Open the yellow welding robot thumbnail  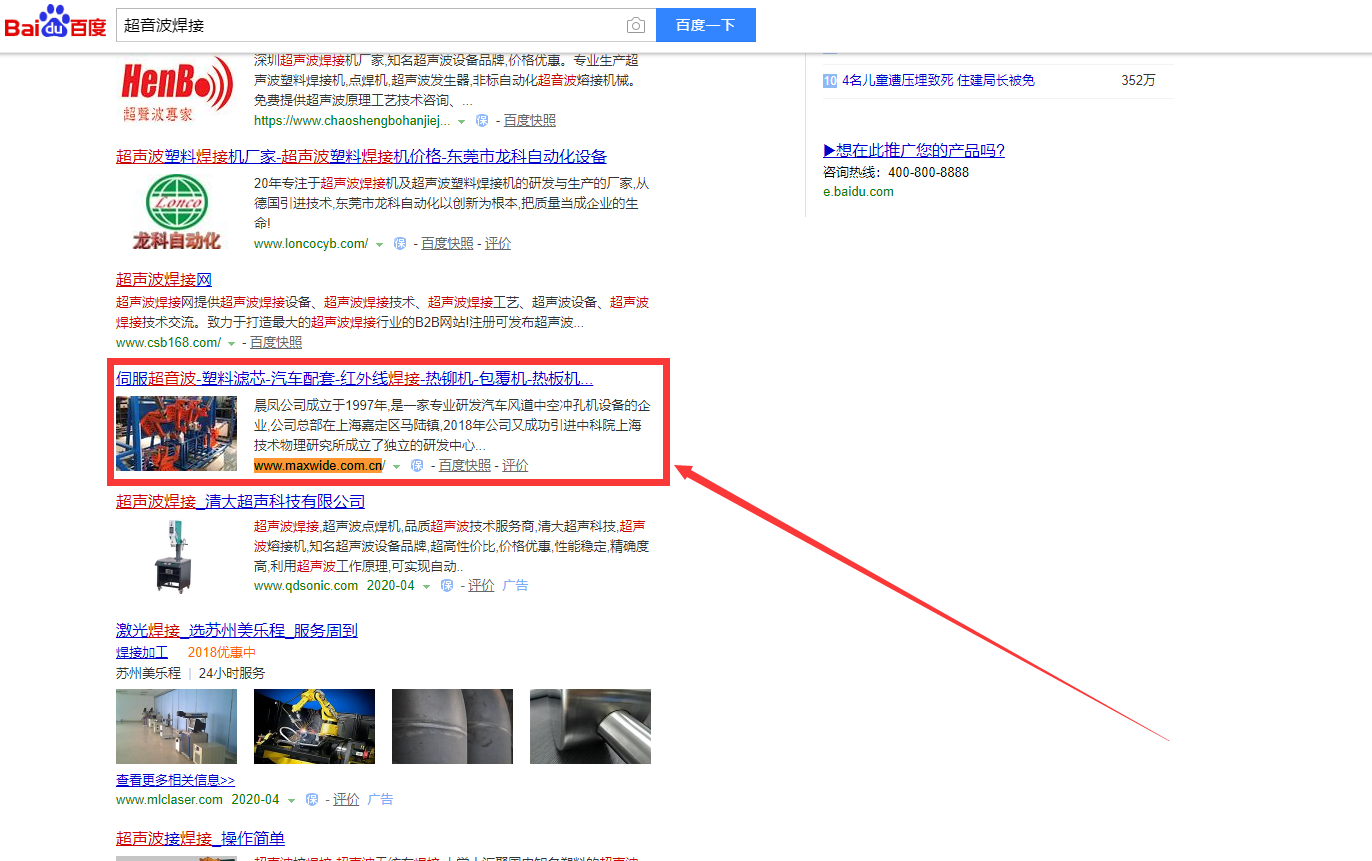(314, 726)
